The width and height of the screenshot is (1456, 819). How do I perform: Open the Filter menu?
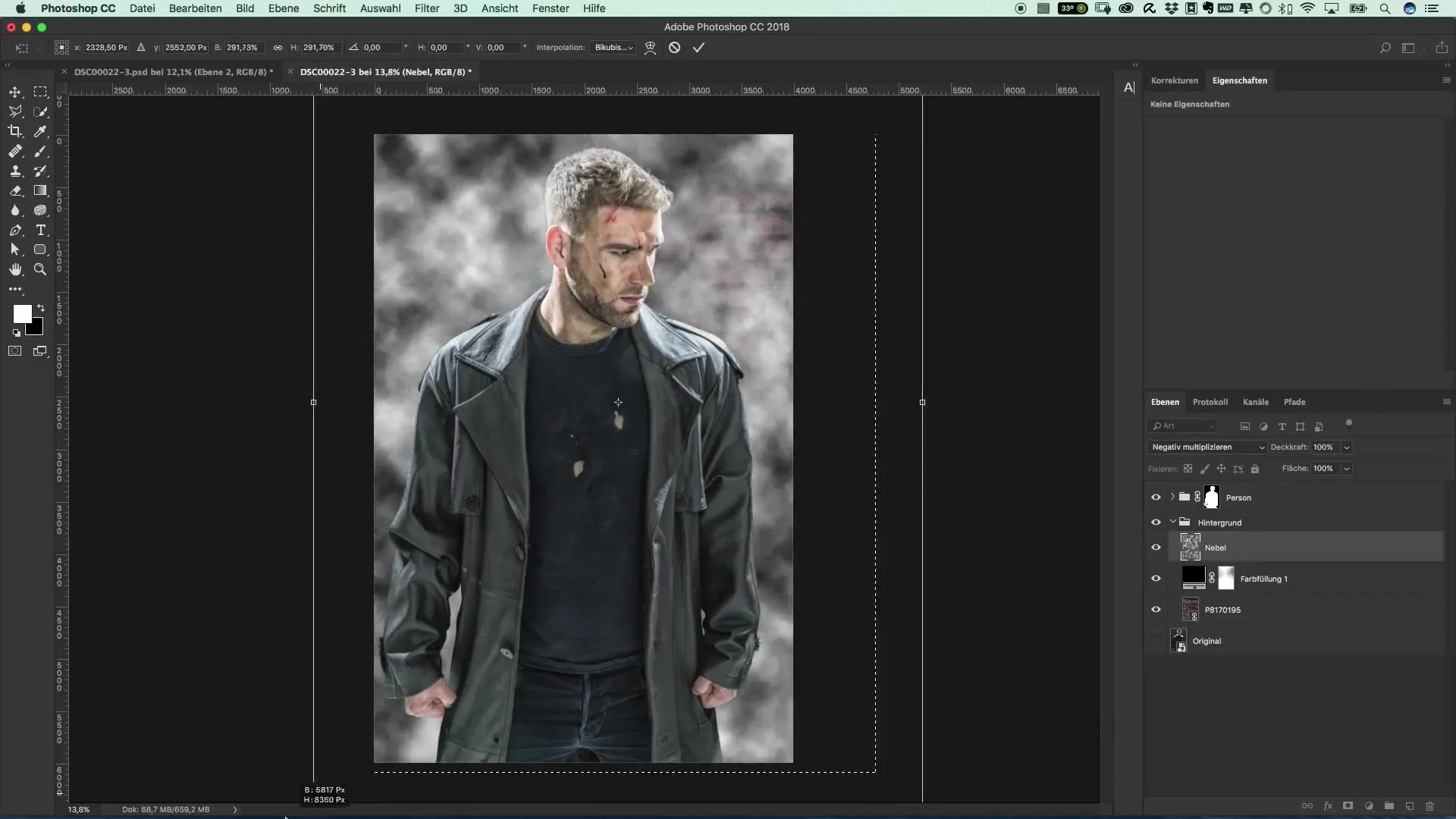(427, 8)
